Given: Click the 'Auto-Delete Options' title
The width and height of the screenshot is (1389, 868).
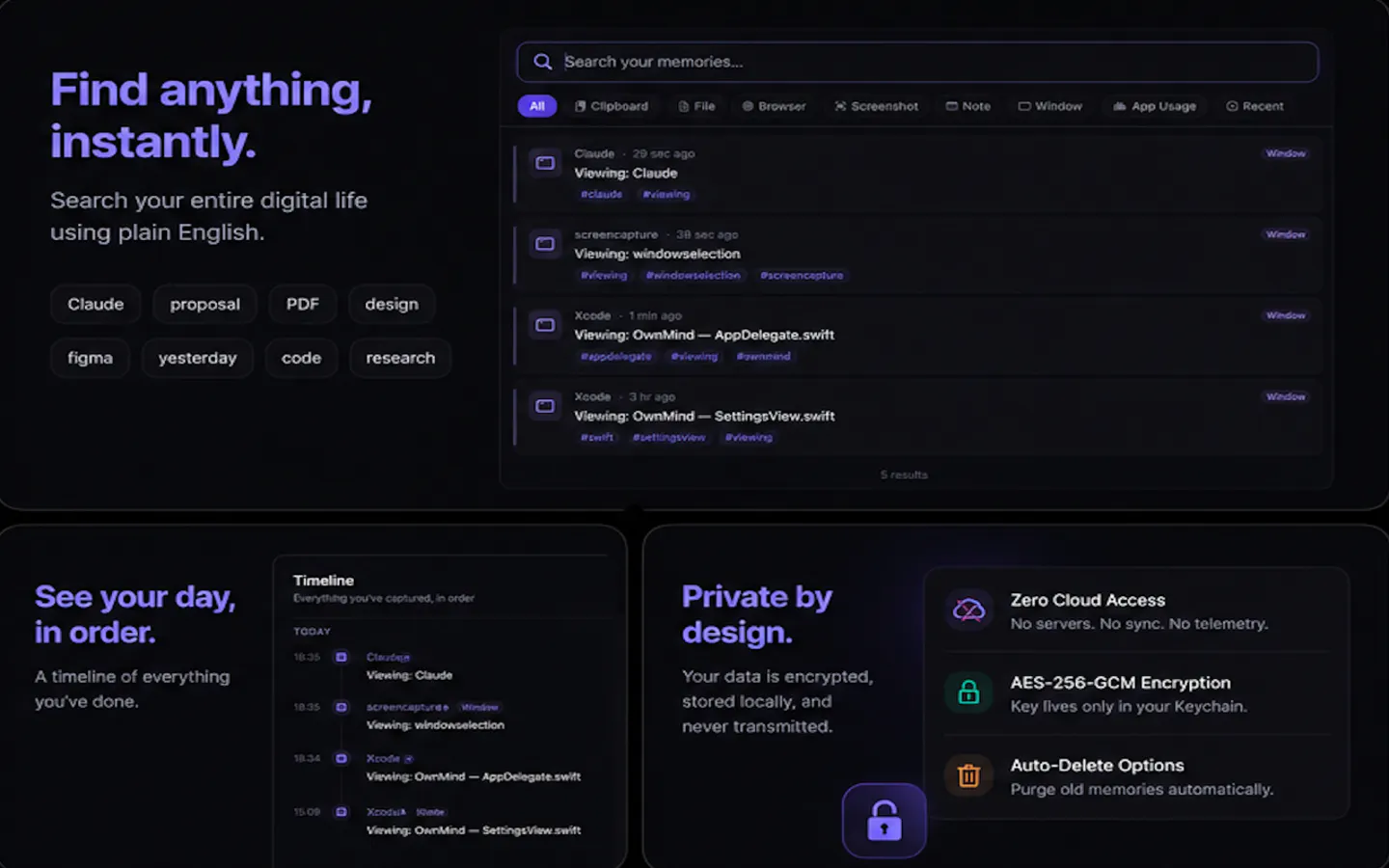Looking at the screenshot, I should (1098, 766).
